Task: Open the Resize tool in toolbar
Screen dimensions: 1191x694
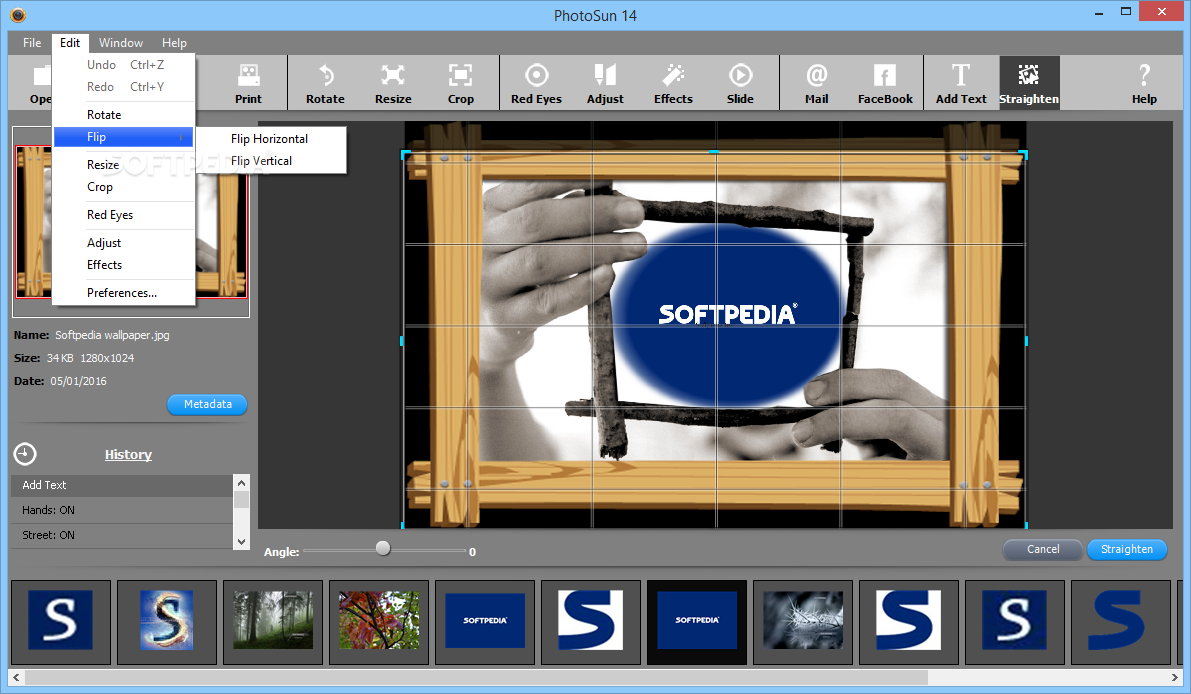Action: 393,84
